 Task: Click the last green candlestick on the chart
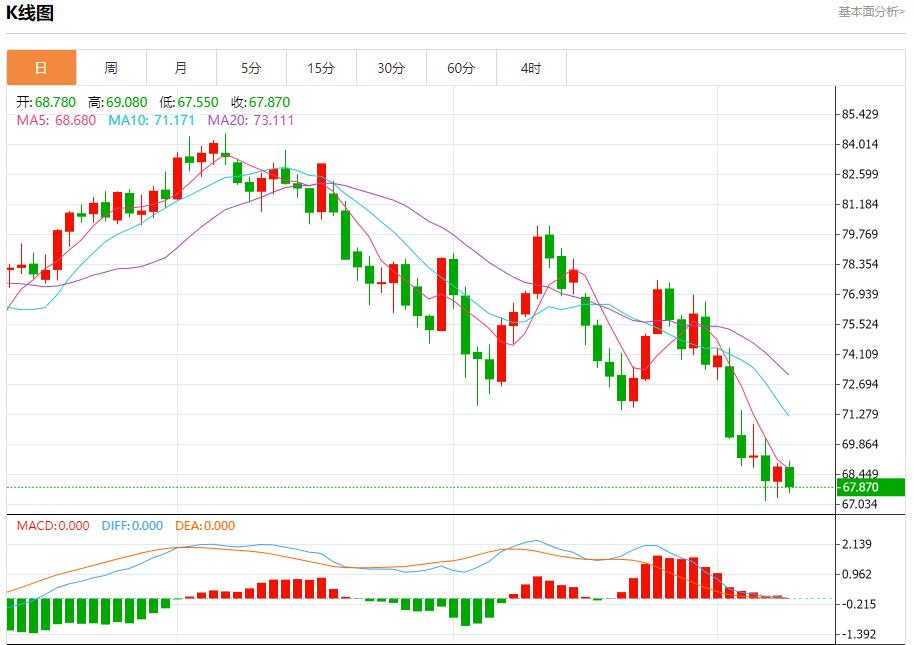coord(789,477)
